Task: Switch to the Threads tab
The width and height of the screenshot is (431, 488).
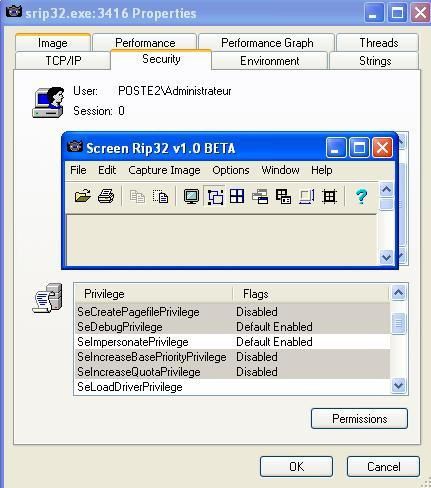Action: tap(378, 43)
